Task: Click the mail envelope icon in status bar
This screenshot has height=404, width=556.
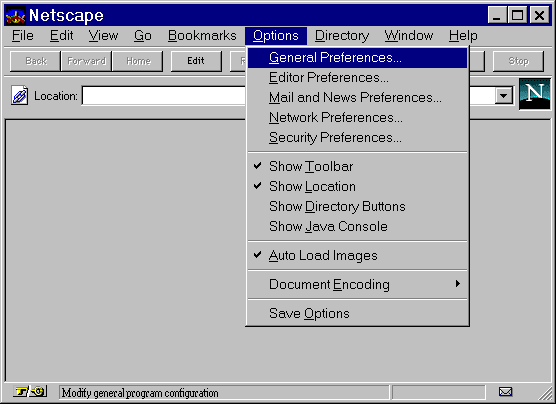Action: (505, 392)
